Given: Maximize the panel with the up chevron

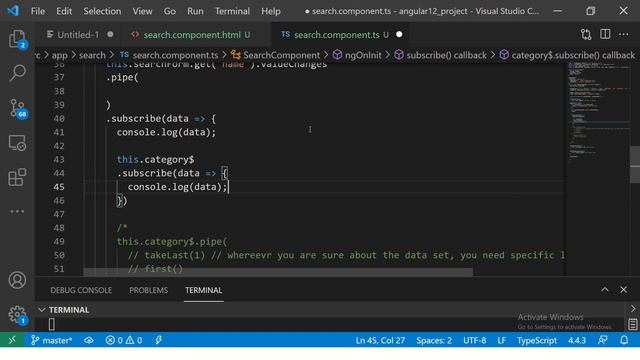Looking at the screenshot, I should [x=605, y=290].
